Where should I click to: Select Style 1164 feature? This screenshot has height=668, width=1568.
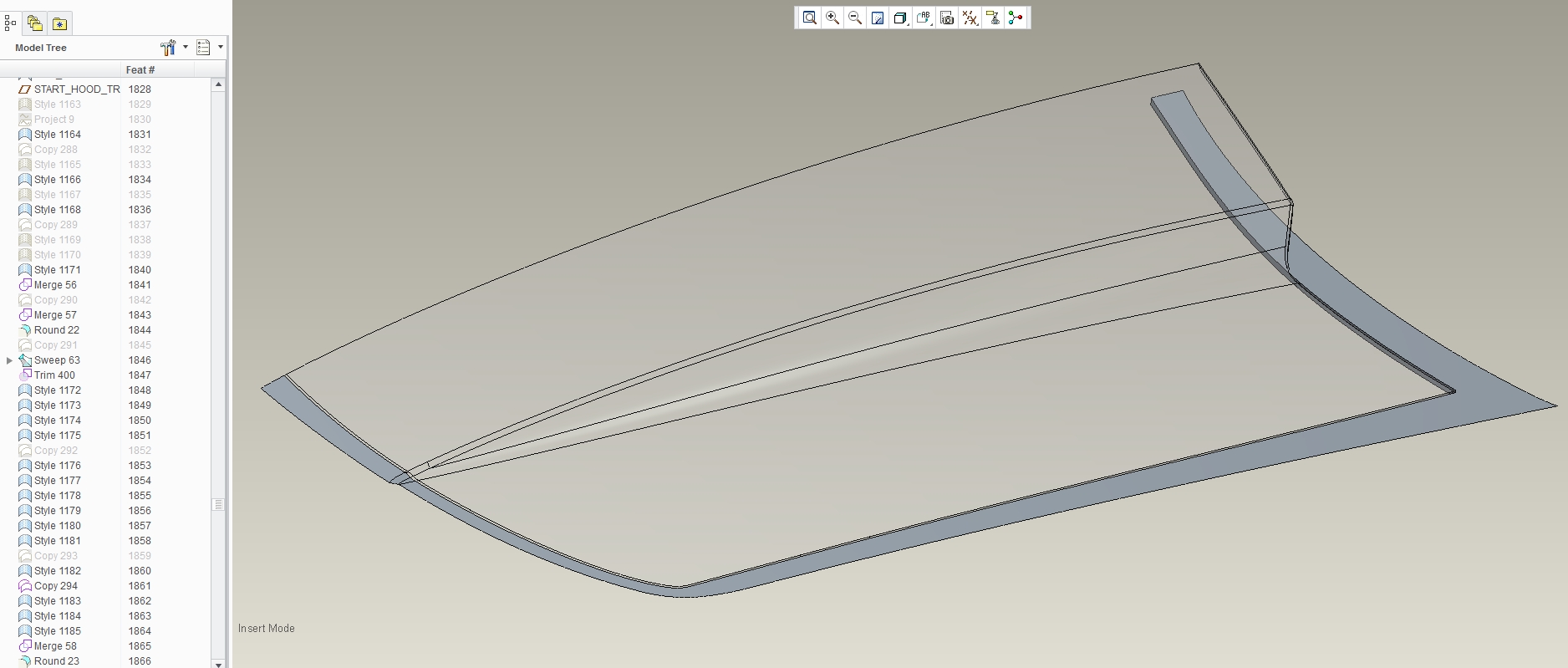pyautogui.click(x=58, y=135)
